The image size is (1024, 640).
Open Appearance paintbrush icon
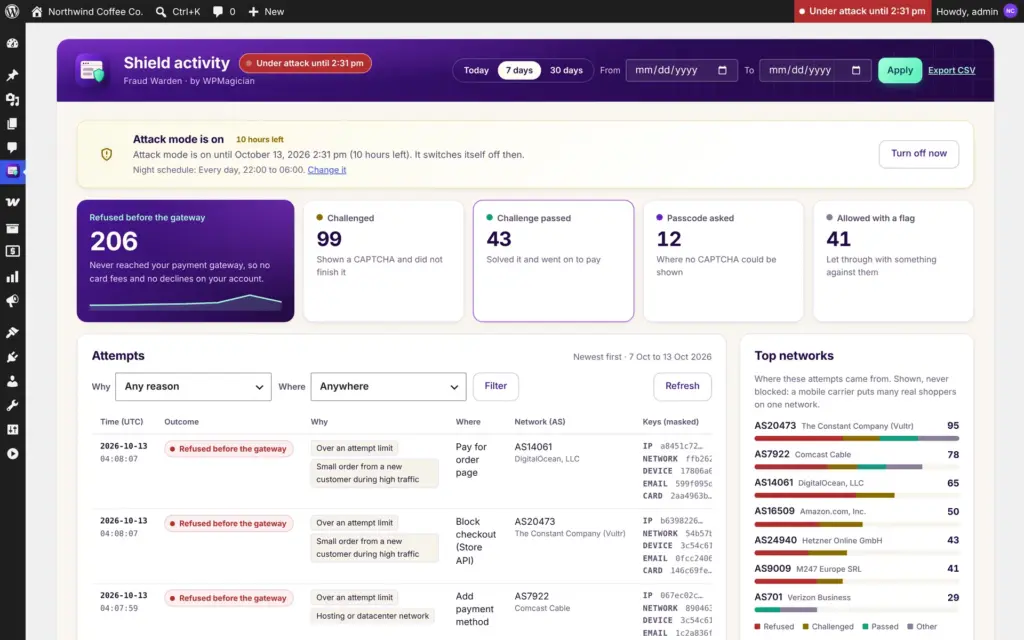click(x=12, y=332)
